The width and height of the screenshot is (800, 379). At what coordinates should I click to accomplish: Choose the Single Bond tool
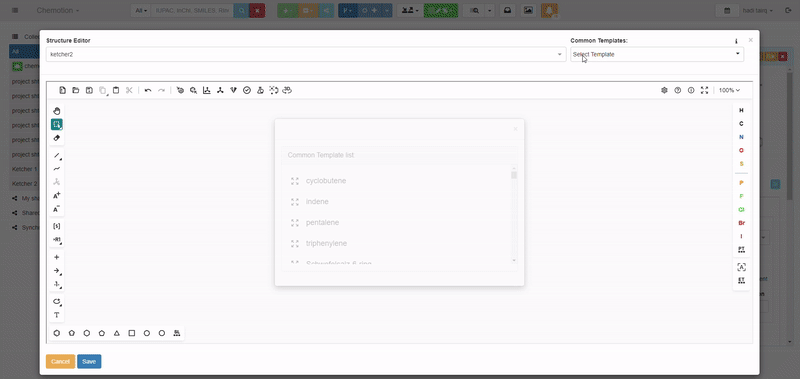(57, 156)
